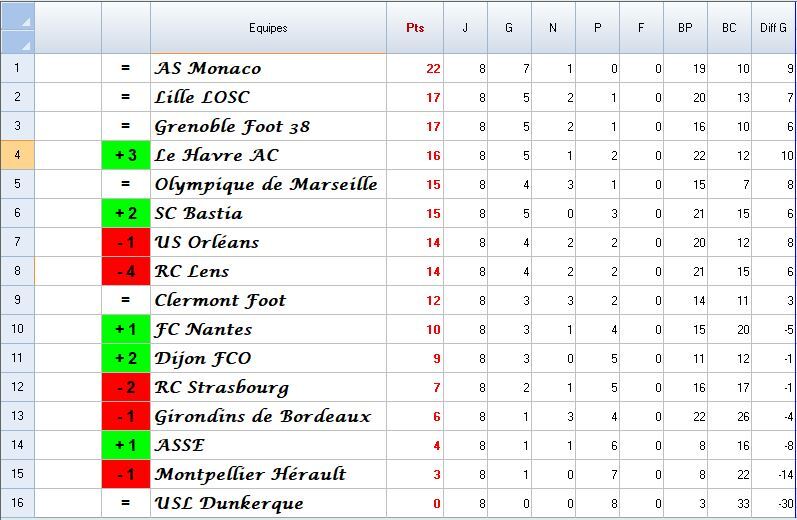
Task: Select row header number 16
Action: (17, 503)
